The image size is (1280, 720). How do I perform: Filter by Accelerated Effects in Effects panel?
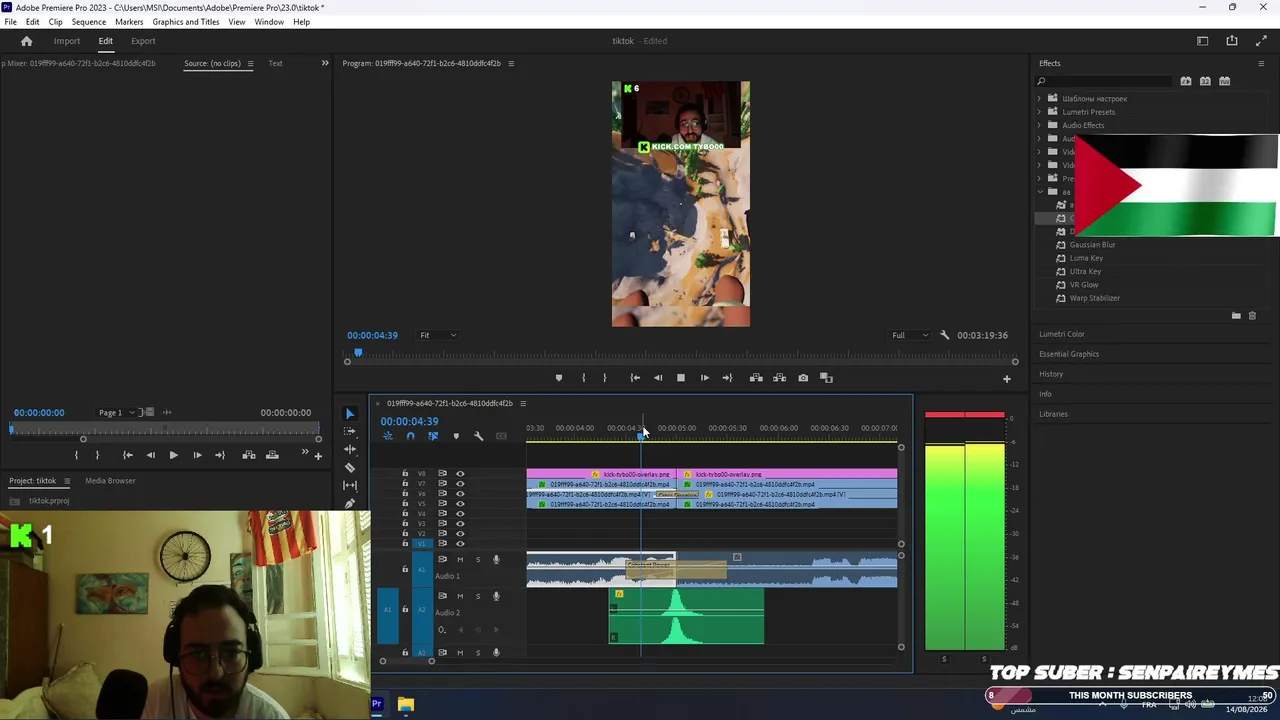[x=1186, y=81]
